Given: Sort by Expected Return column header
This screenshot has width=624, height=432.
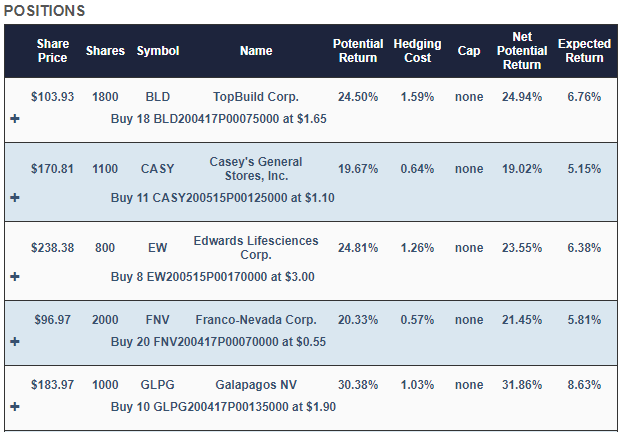Looking at the screenshot, I should tap(584, 51).
